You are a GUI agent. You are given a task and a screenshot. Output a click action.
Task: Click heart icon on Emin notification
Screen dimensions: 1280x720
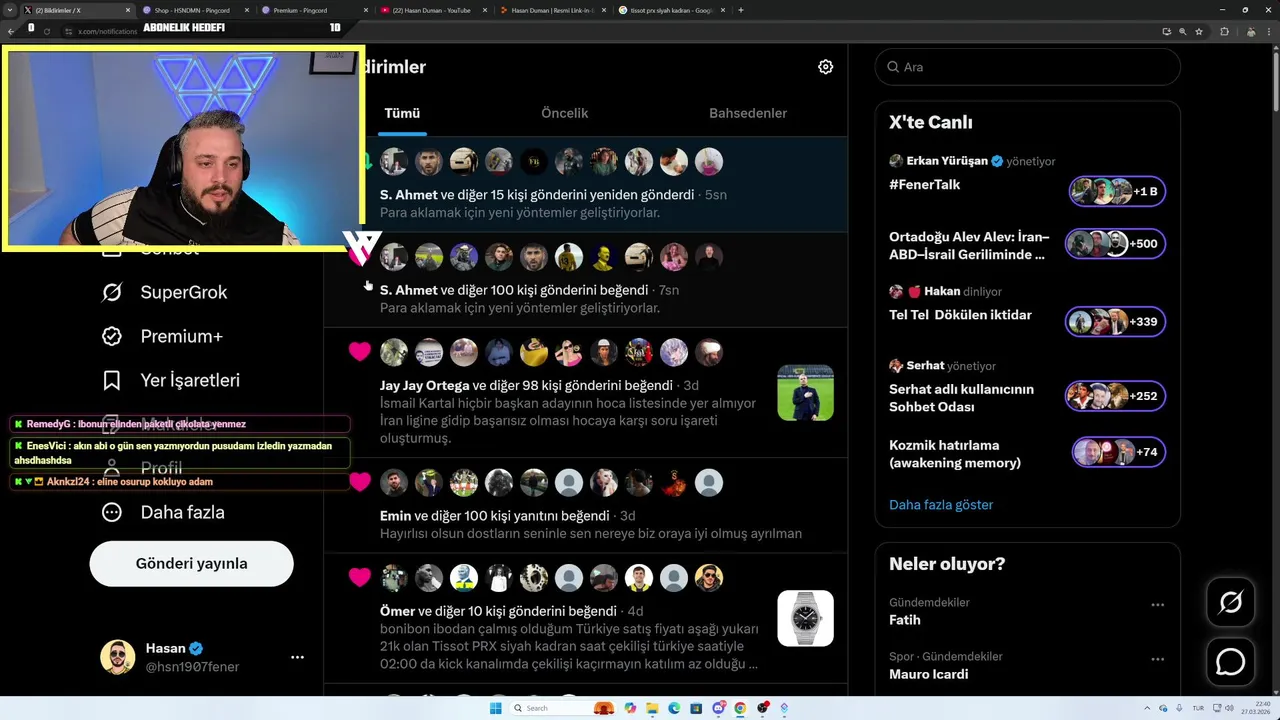coord(360,482)
